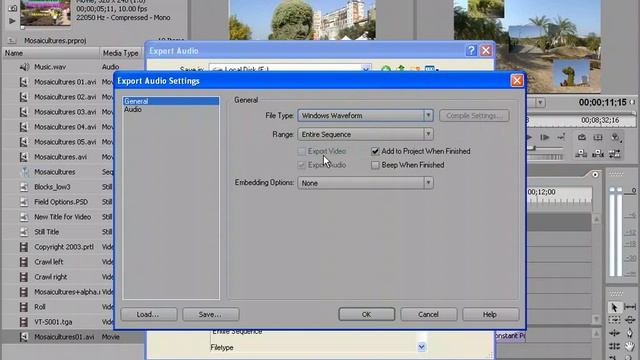This screenshot has height=360, width=640.
Task: Click the Load button
Action: (x=149, y=314)
